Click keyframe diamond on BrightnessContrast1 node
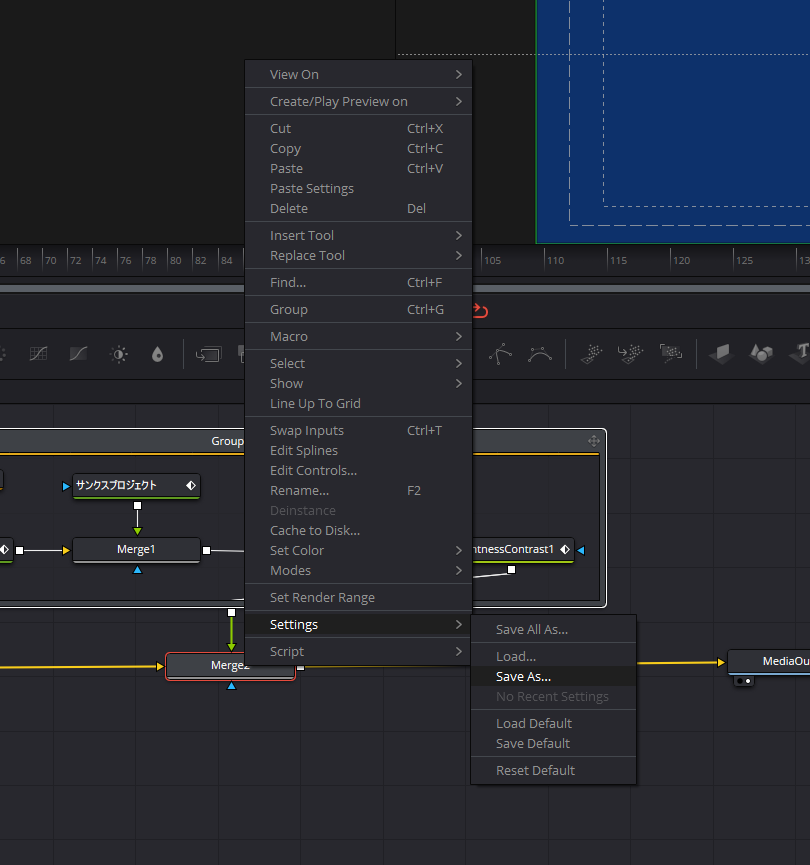The width and height of the screenshot is (810, 865). (564, 549)
